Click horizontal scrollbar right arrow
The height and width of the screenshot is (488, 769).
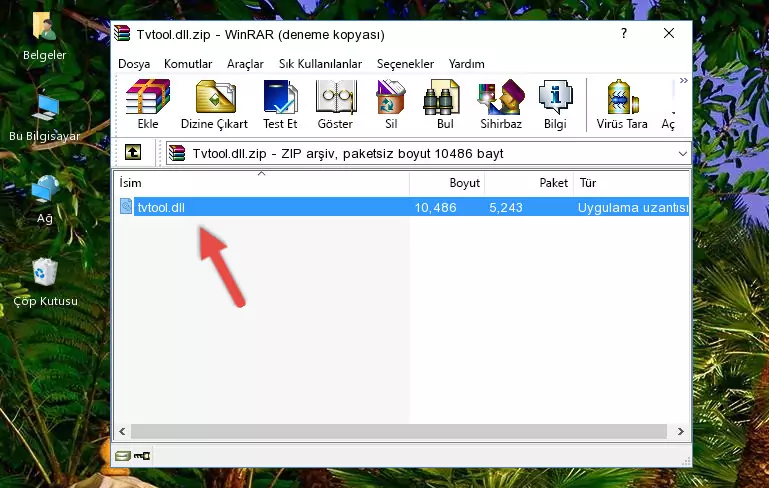coord(680,432)
